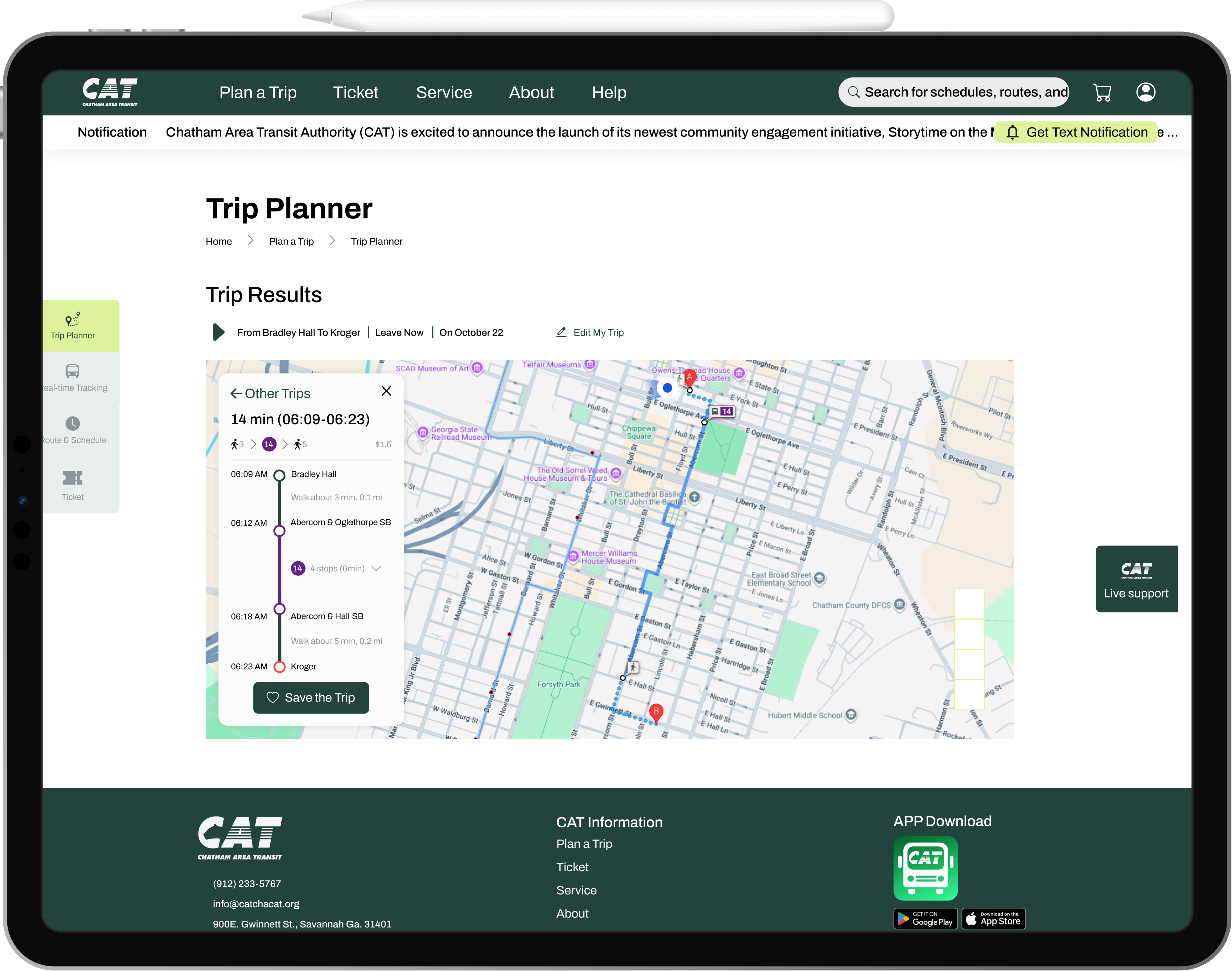This screenshot has width=1232, height=971.
Task: Click the Google Play badge
Action: tap(925, 919)
